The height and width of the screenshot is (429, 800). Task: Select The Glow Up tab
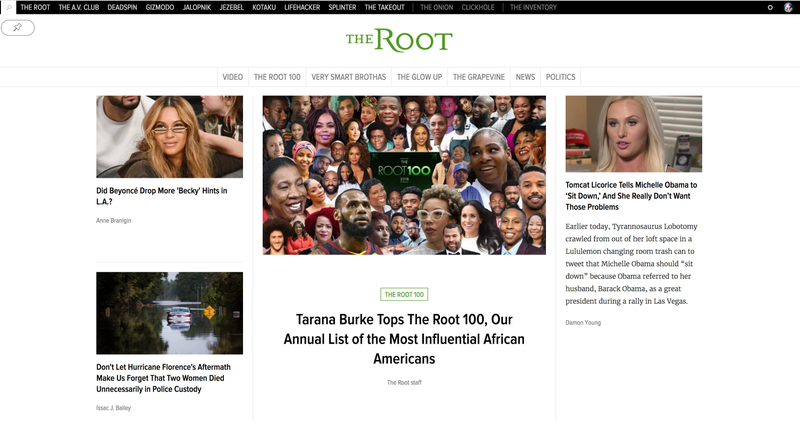(x=419, y=77)
